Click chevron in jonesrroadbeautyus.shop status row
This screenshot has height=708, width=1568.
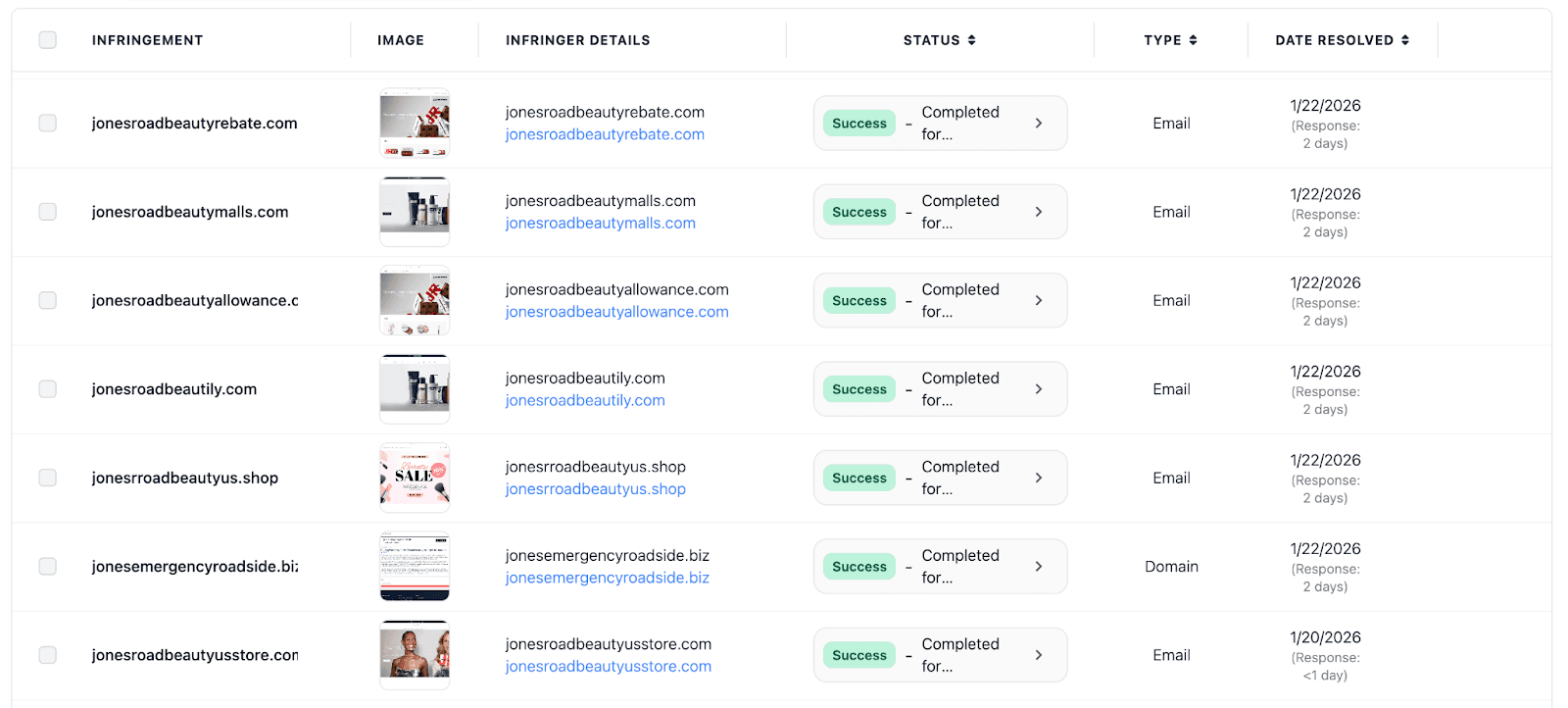(1039, 478)
